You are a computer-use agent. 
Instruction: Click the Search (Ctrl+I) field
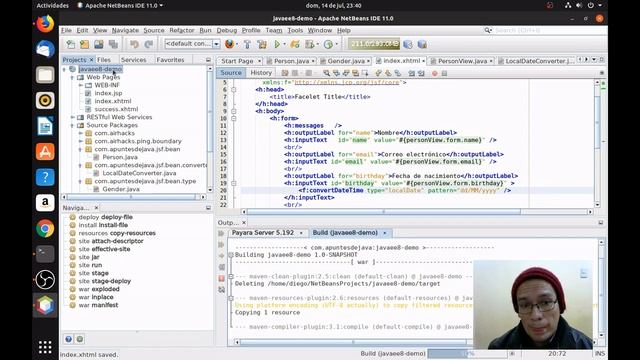547,30
